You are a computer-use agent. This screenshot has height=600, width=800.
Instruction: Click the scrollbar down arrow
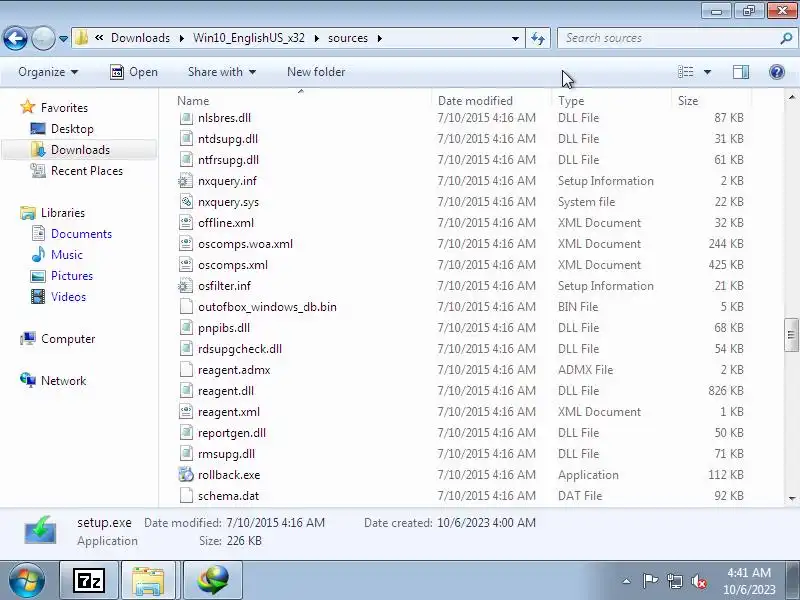791,498
